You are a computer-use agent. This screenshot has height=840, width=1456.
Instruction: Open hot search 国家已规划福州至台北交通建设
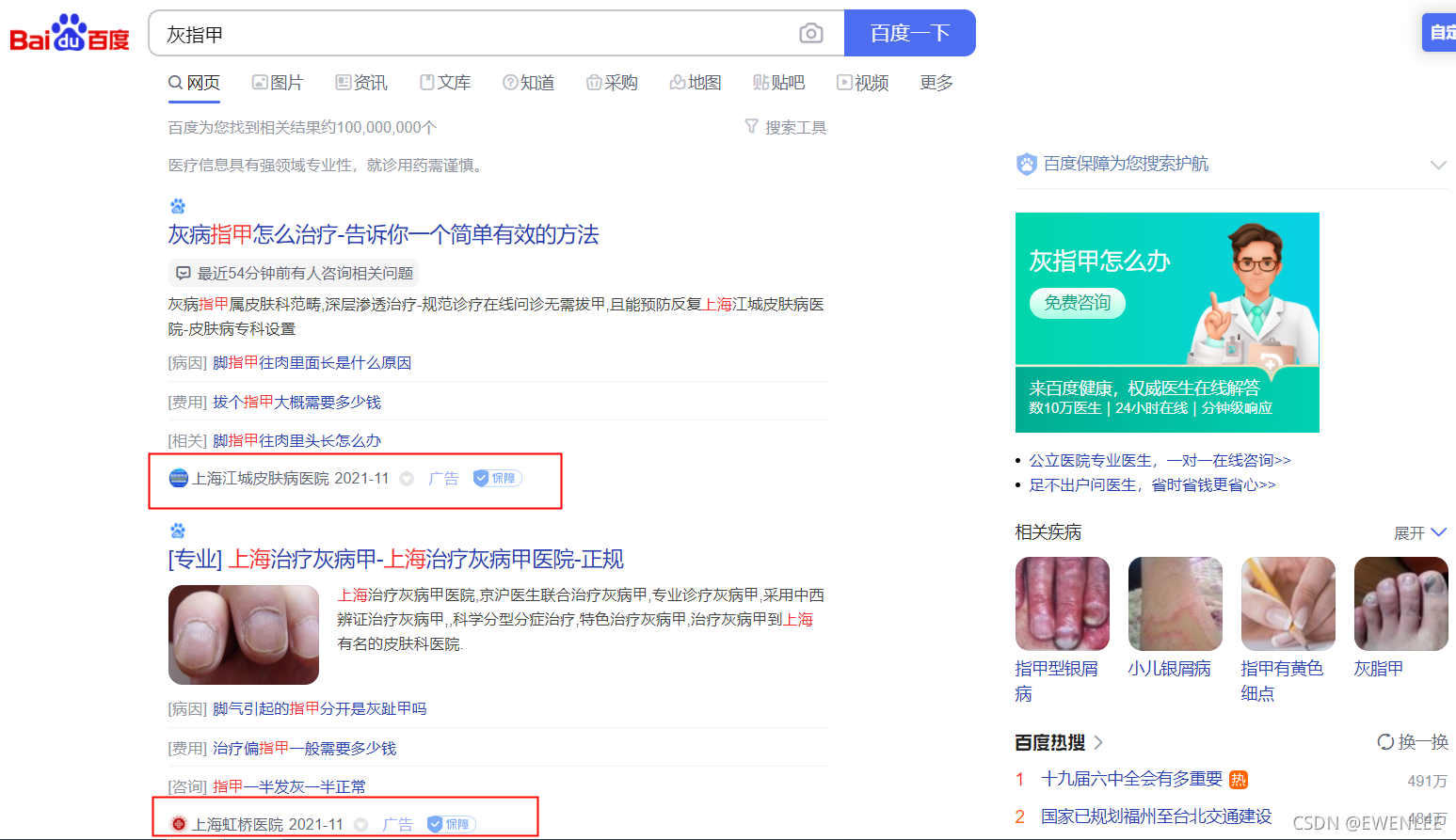click(x=1157, y=816)
